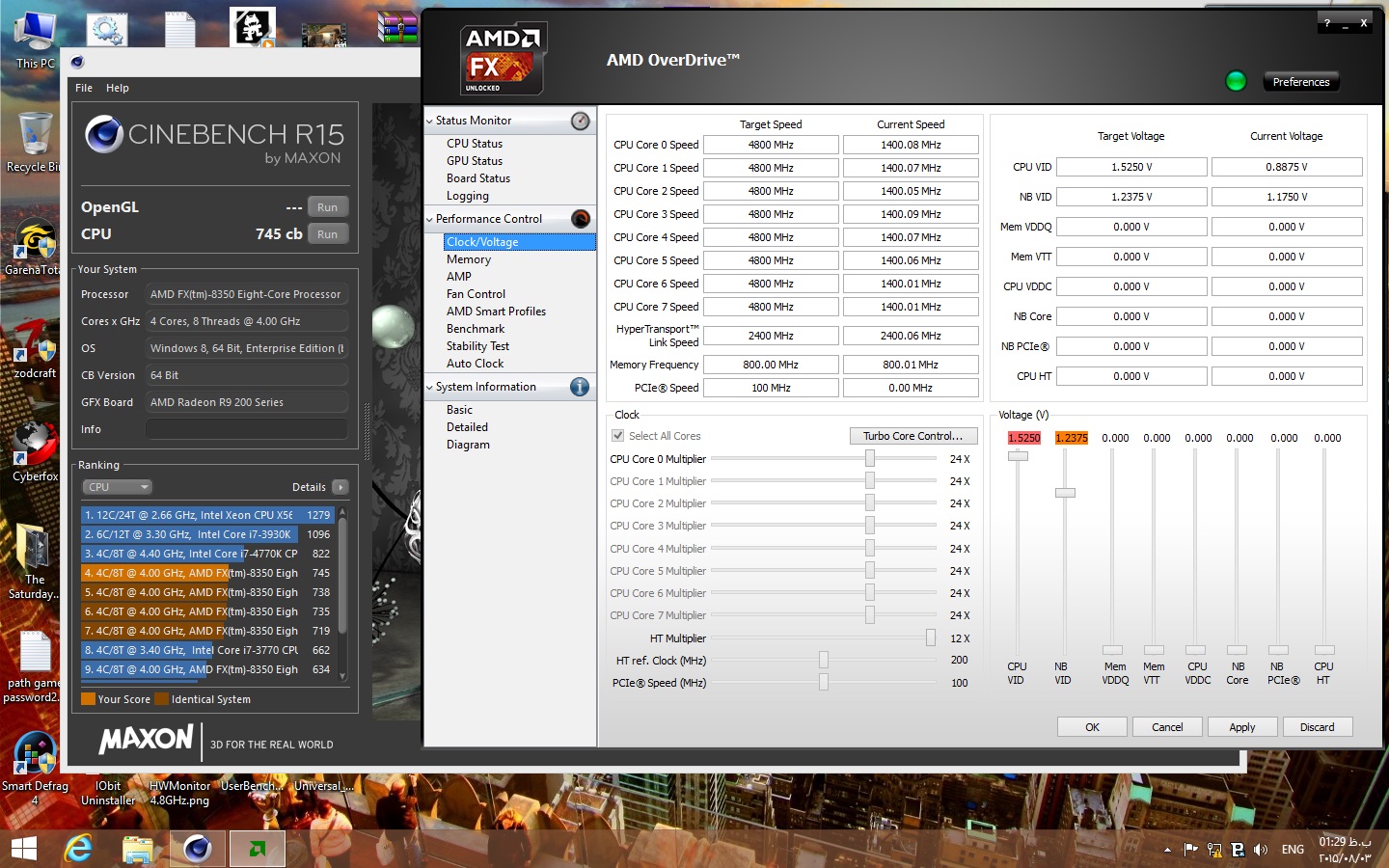Enable the Select All Cores checkbox
The width and height of the screenshot is (1389, 868).
coord(617,435)
